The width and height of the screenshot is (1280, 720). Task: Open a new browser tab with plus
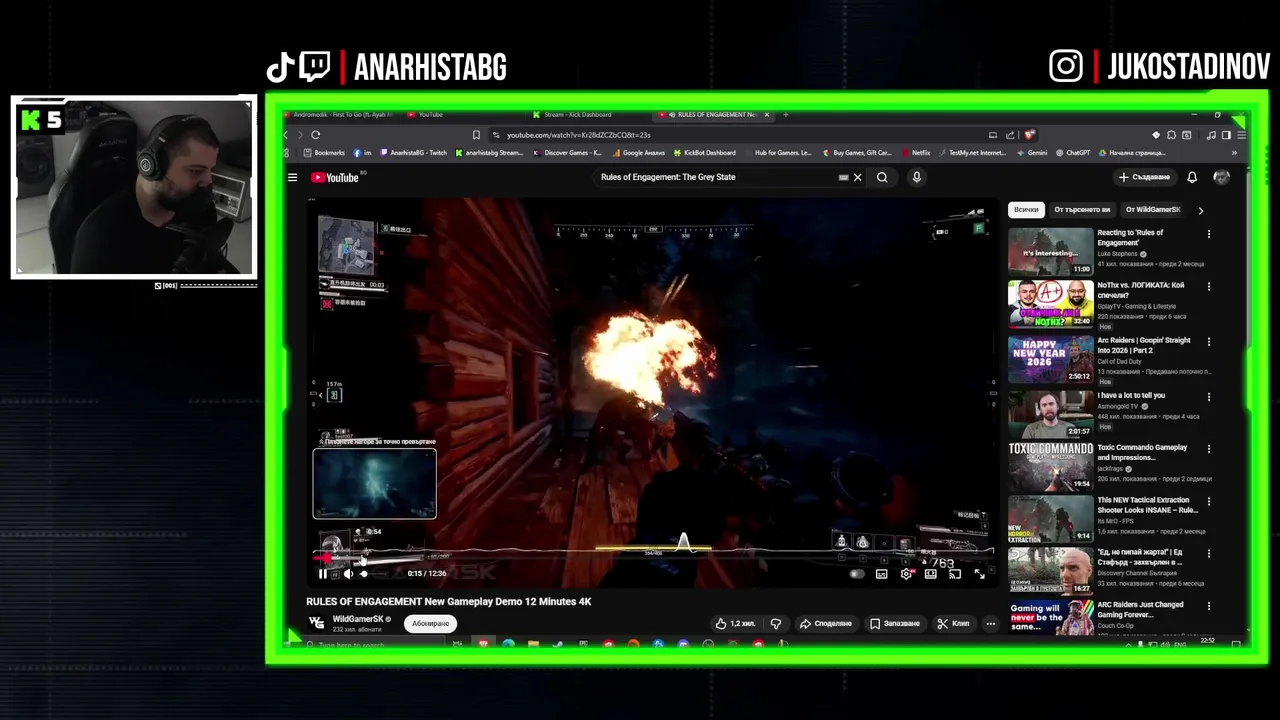click(786, 114)
